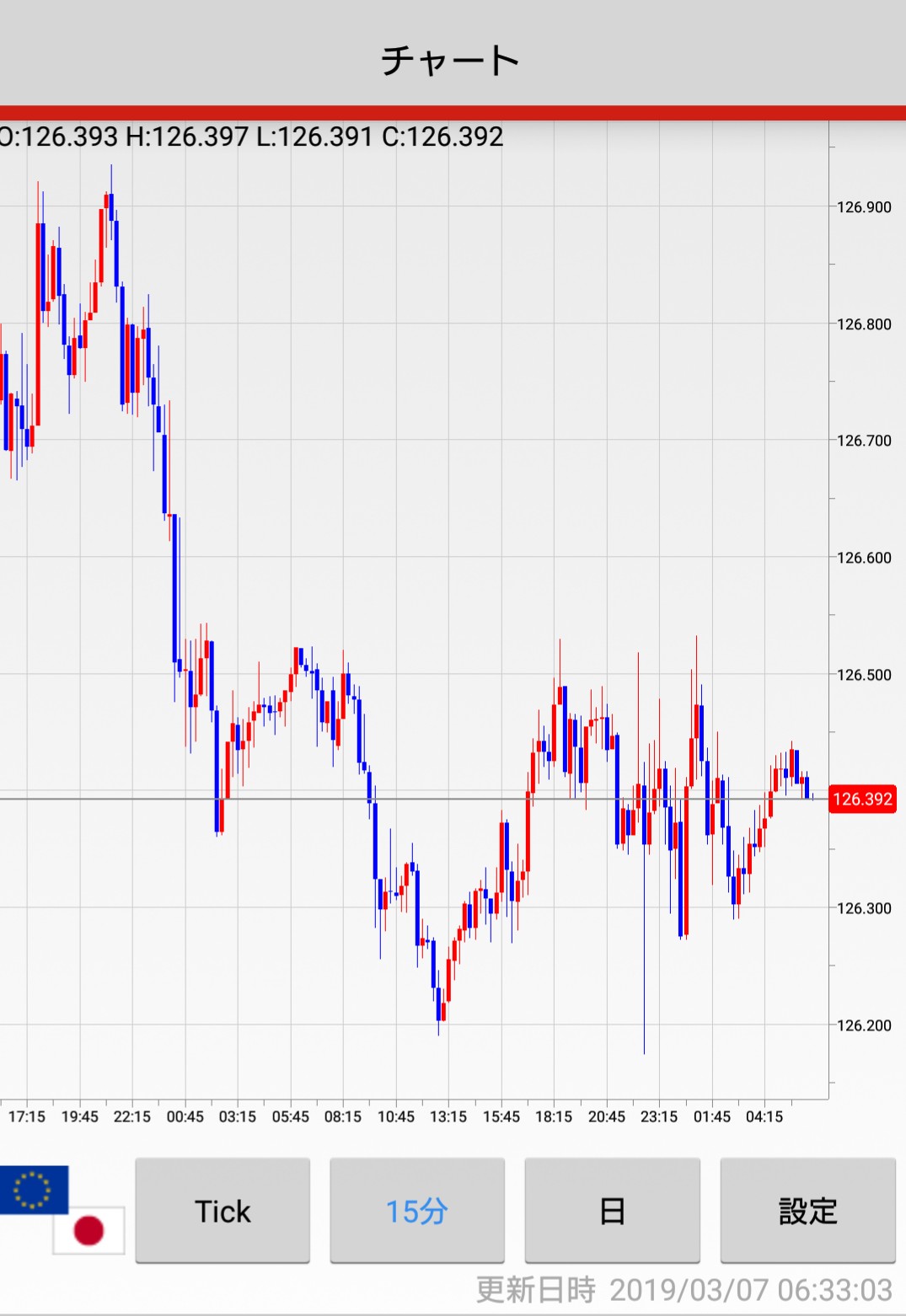Select the 04:15 time axis marker
The height and width of the screenshot is (1316, 906).
pyautogui.click(x=764, y=1116)
